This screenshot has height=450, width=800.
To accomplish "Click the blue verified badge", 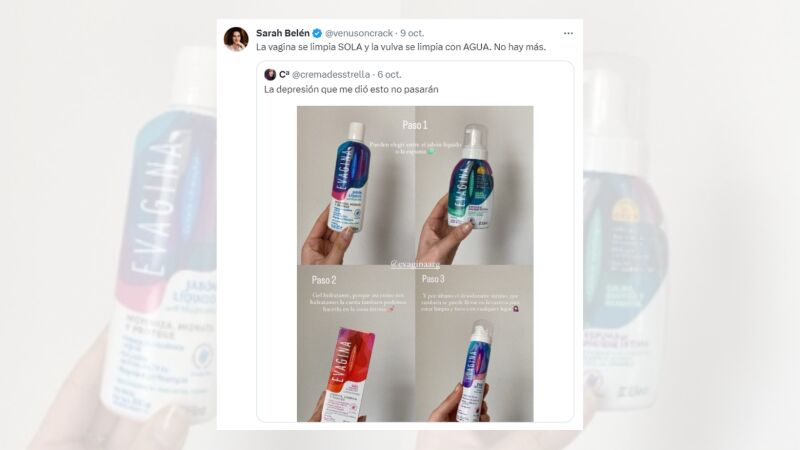I will pyautogui.click(x=317, y=33).
